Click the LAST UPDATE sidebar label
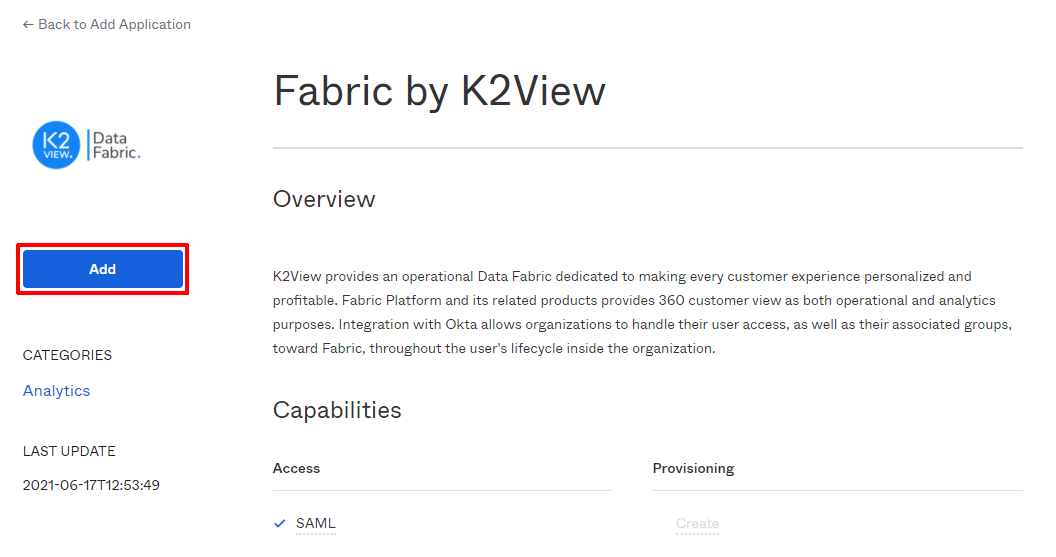Viewport: 1056px width, 557px height. pos(69,451)
